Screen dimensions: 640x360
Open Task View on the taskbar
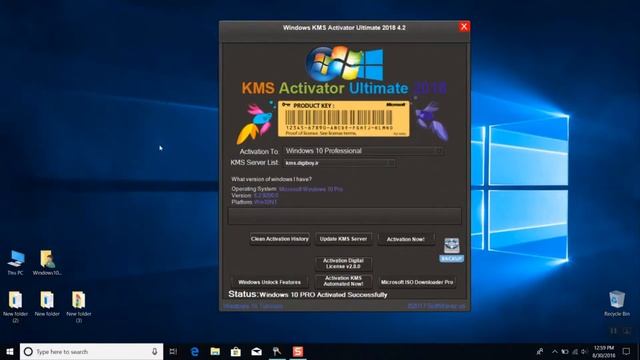pyautogui.click(x=173, y=351)
